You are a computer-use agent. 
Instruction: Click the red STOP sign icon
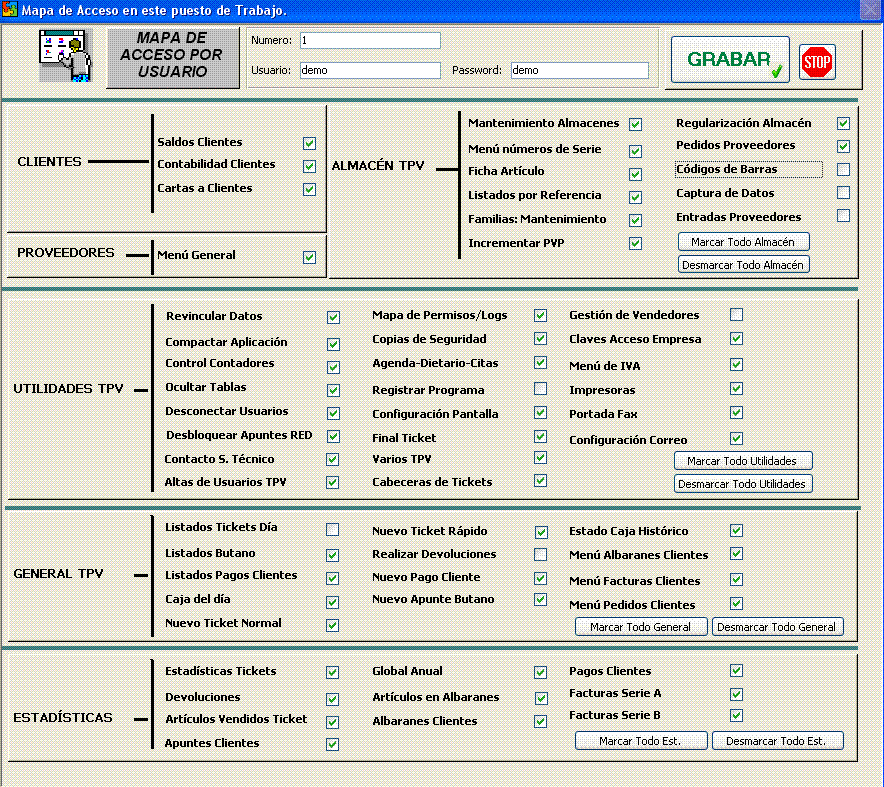817,62
